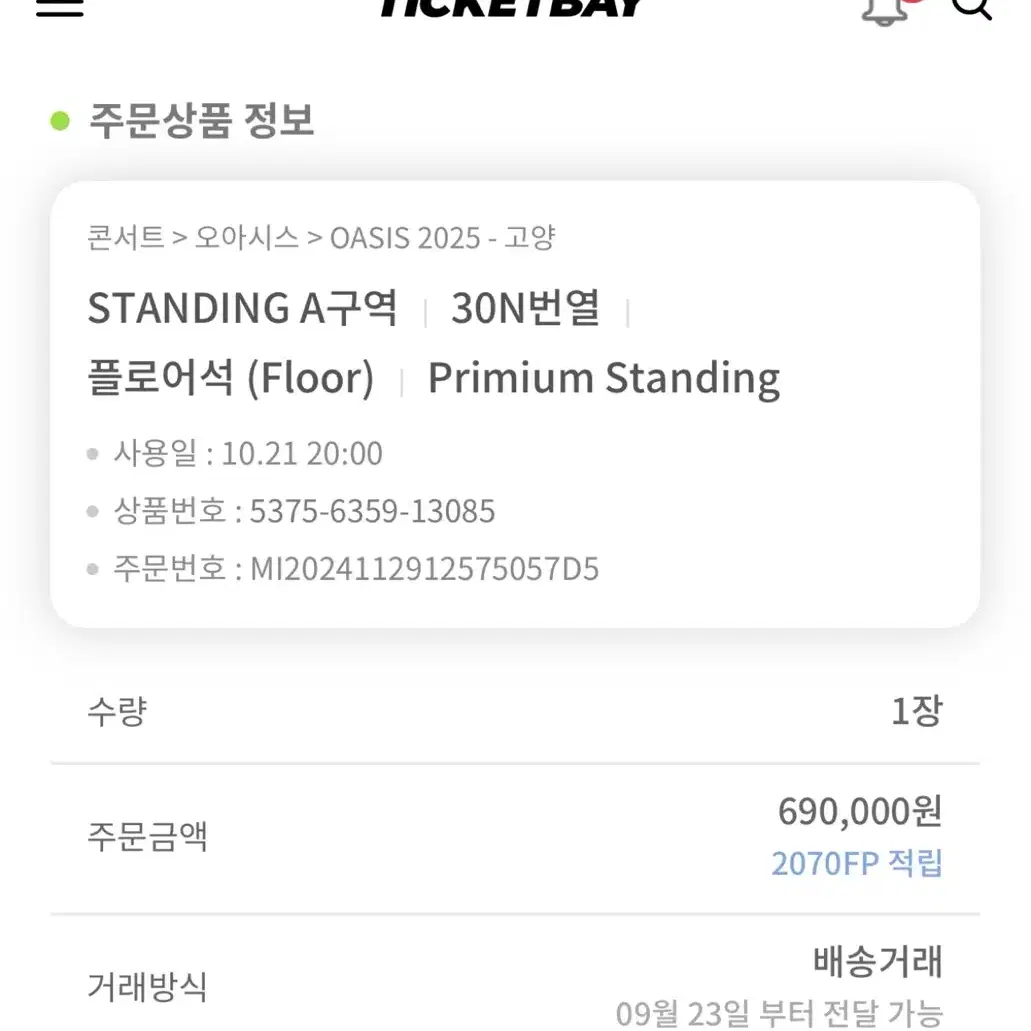Go home via the TICKETBAY logo
The width and height of the screenshot is (1031, 1031).
[512, 8]
